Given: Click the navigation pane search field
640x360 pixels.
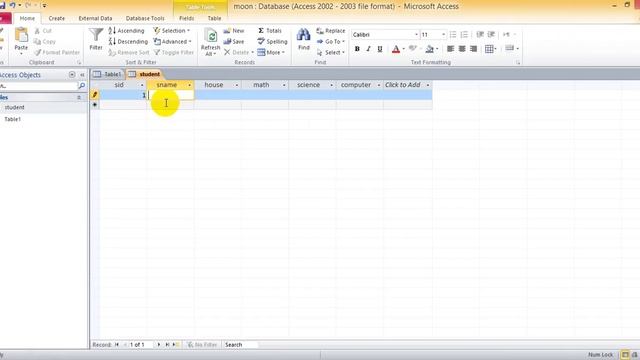Looking at the screenshot, I should (38, 86).
